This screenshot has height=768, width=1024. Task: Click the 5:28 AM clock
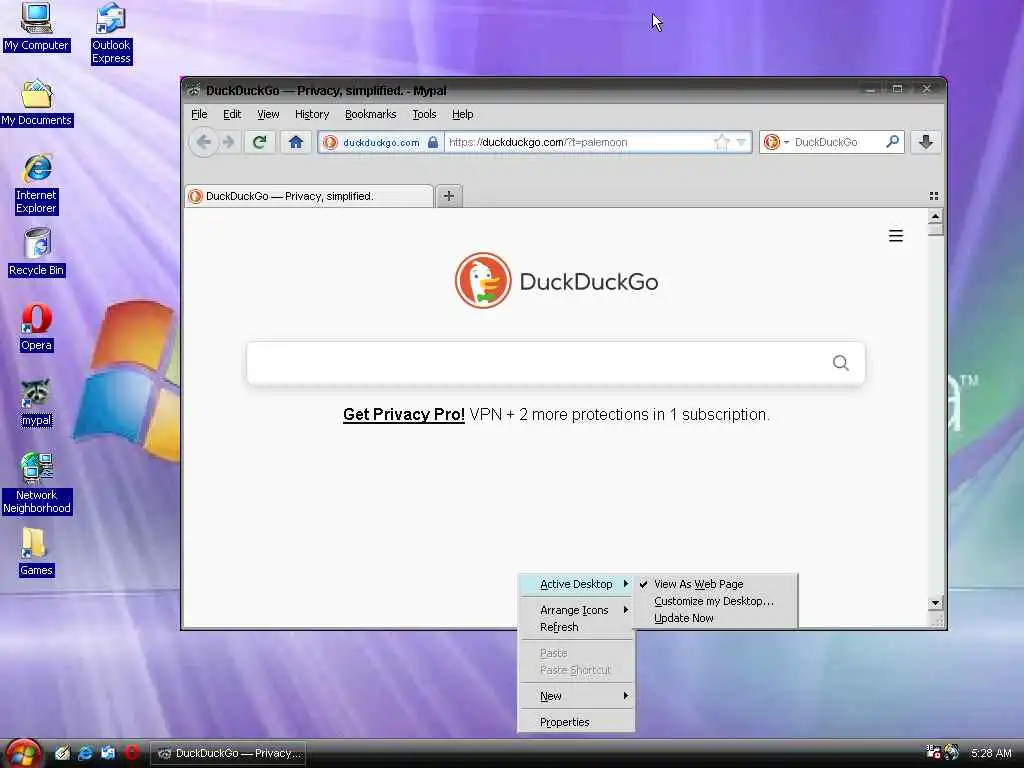click(991, 753)
